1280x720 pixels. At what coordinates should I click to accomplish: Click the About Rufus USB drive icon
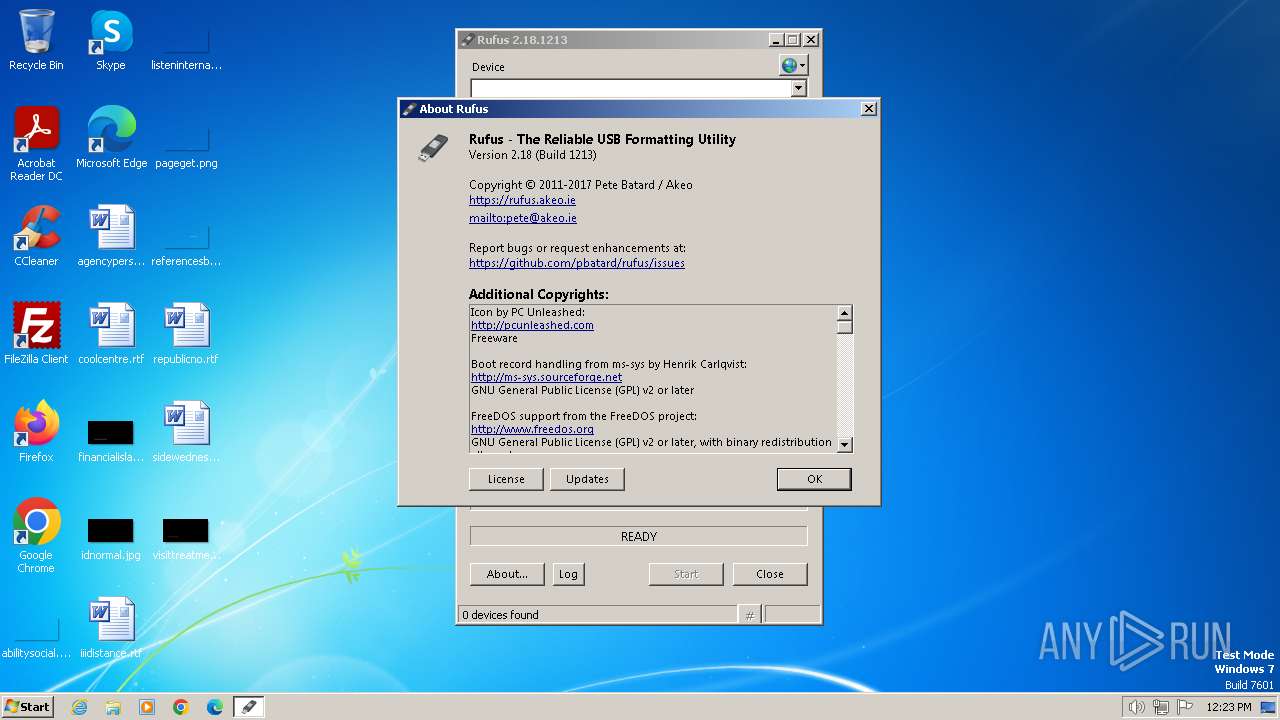click(433, 148)
